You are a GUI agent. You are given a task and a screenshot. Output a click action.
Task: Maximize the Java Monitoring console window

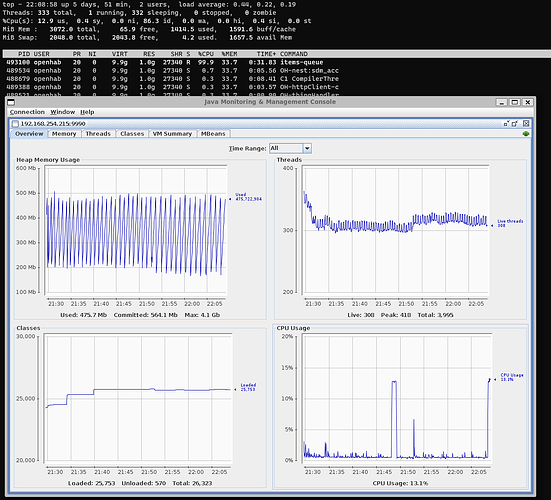click(x=514, y=102)
